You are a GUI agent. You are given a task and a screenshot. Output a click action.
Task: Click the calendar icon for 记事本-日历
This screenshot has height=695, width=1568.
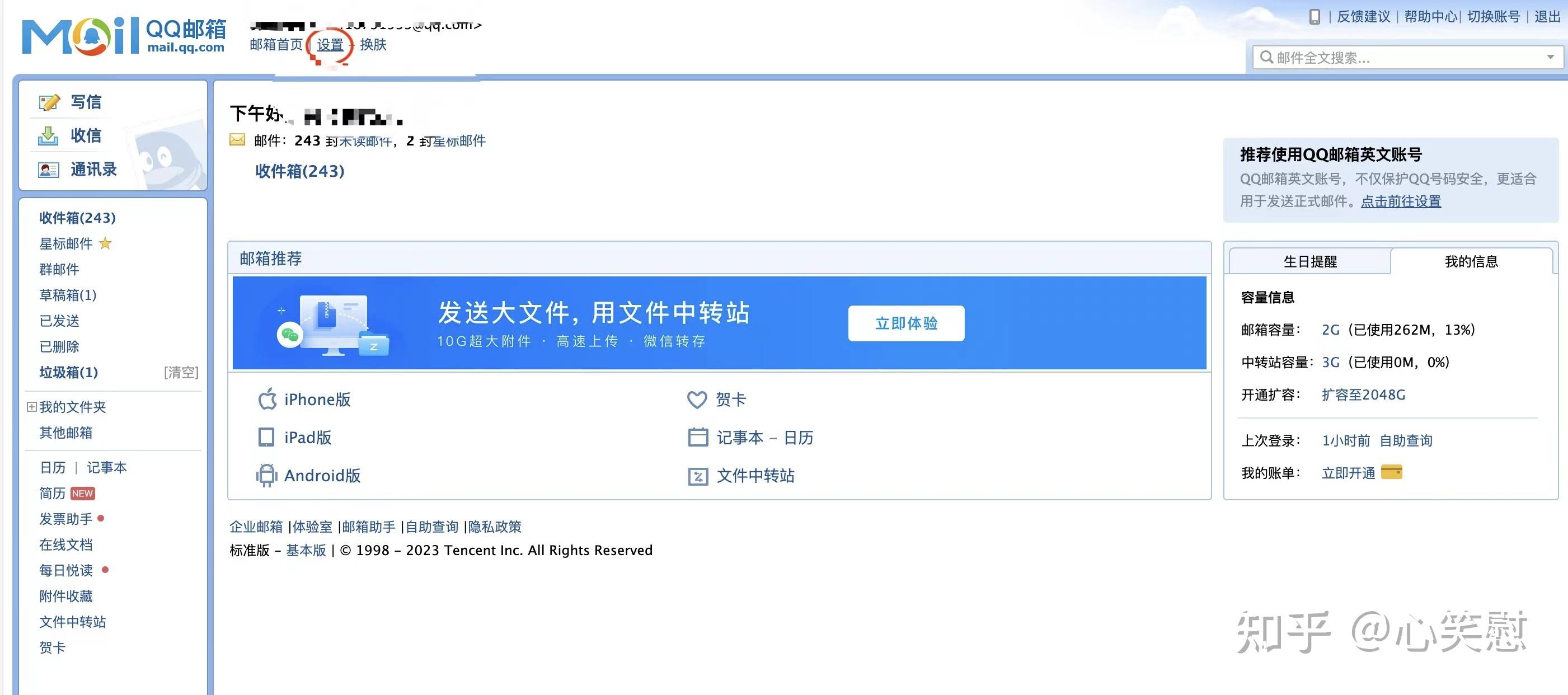[x=698, y=437]
